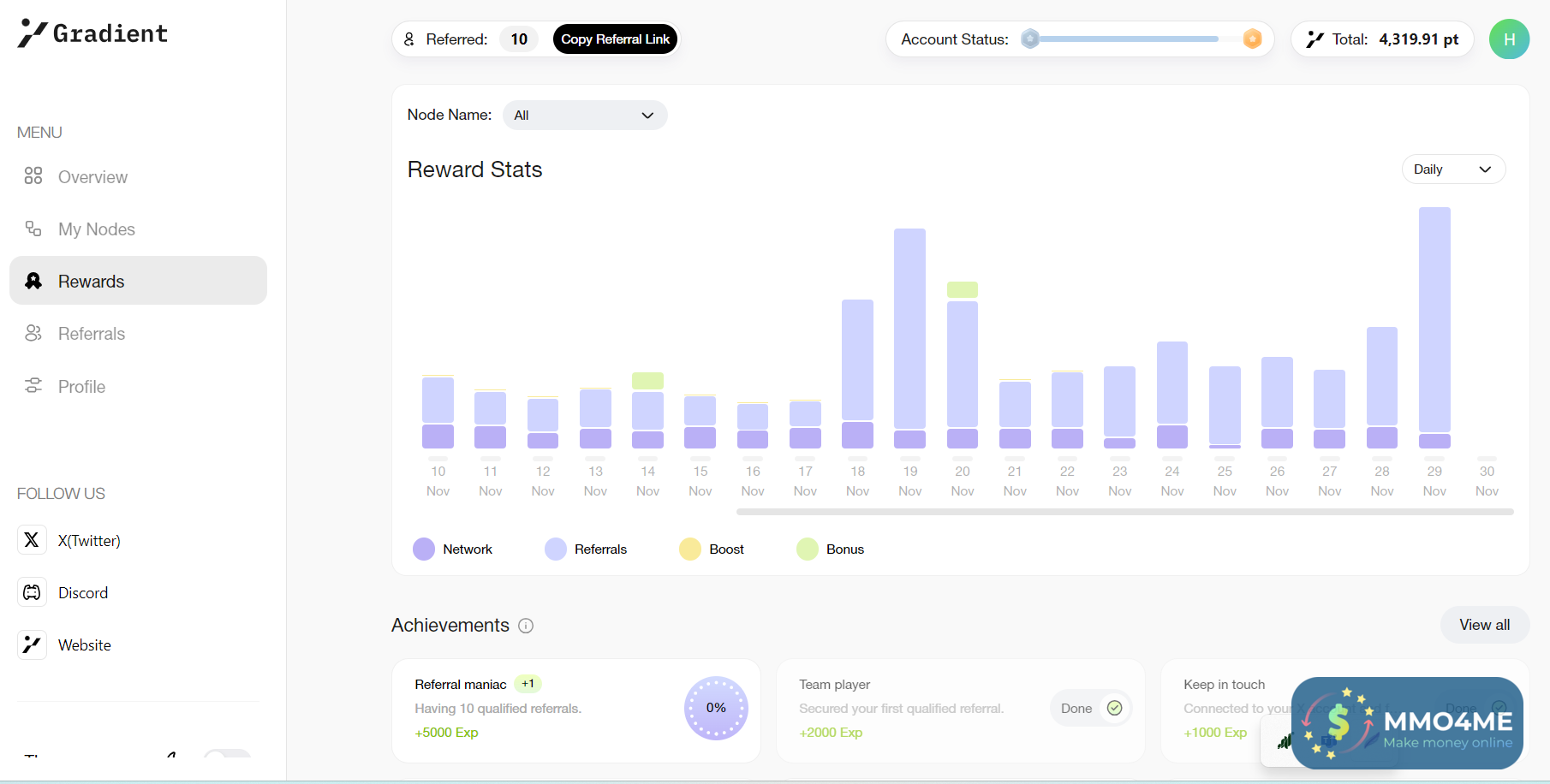Click the Referral maniac +1 badge
This screenshot has height=784, width=1550.
528,684
